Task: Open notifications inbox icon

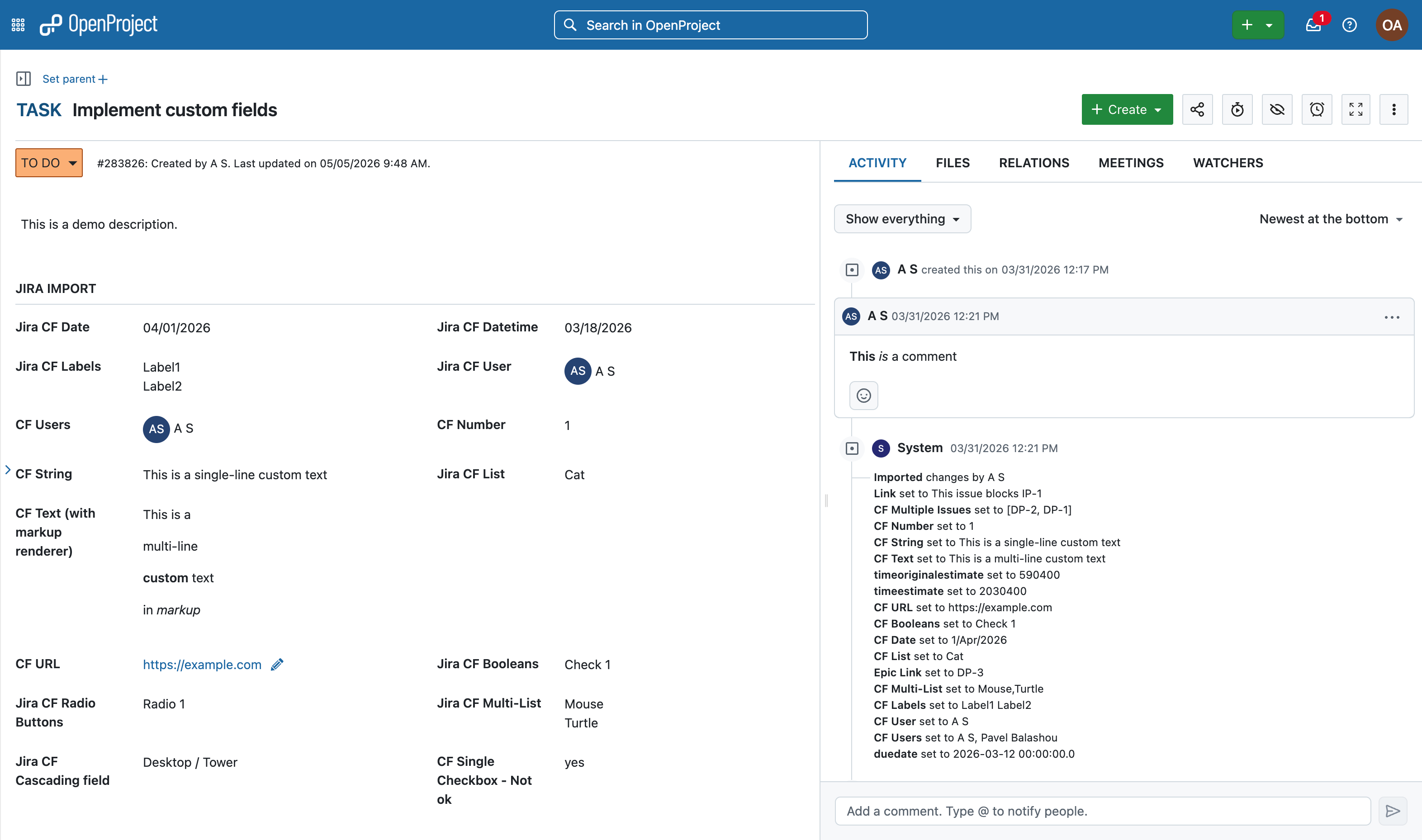Action: pyautogui.click(x=1314, y=25)
